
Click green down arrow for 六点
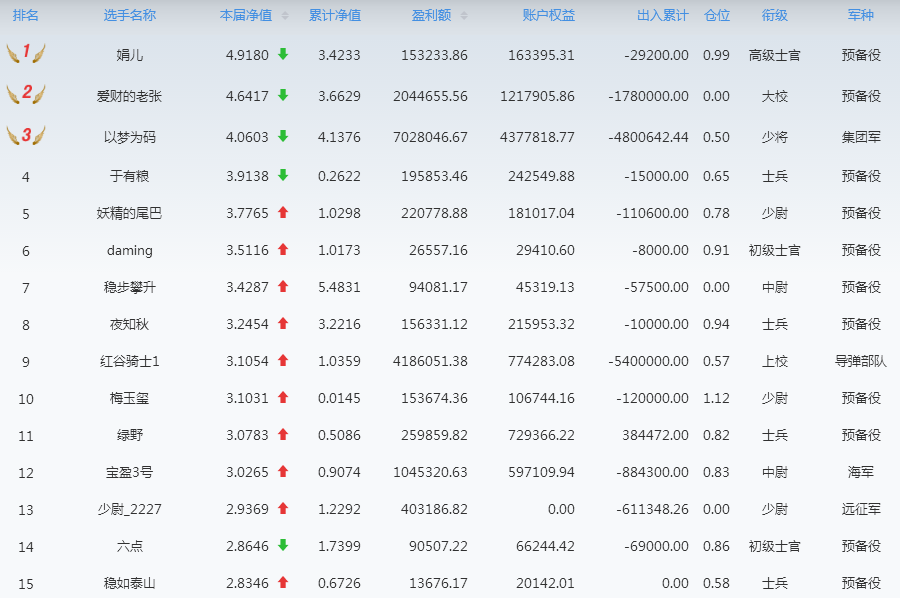pyautogui.click(x=283, y=545)
